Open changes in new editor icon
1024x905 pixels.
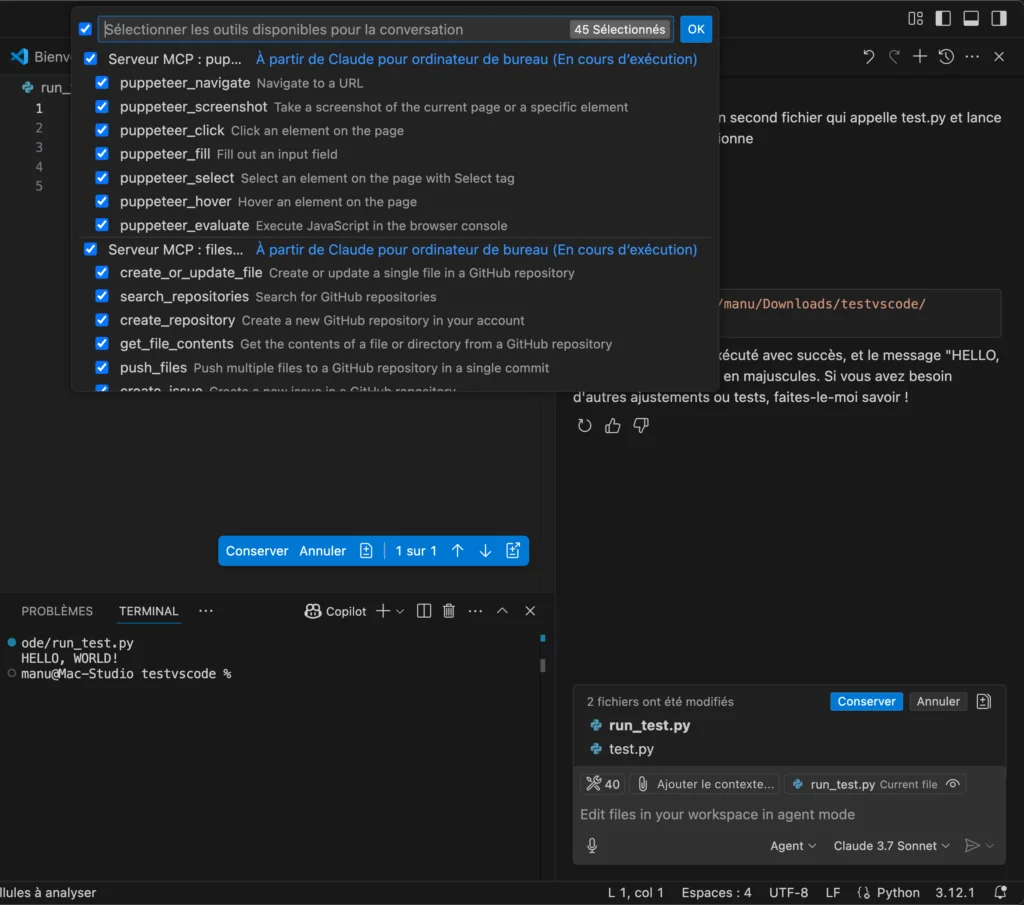[513, 550]
